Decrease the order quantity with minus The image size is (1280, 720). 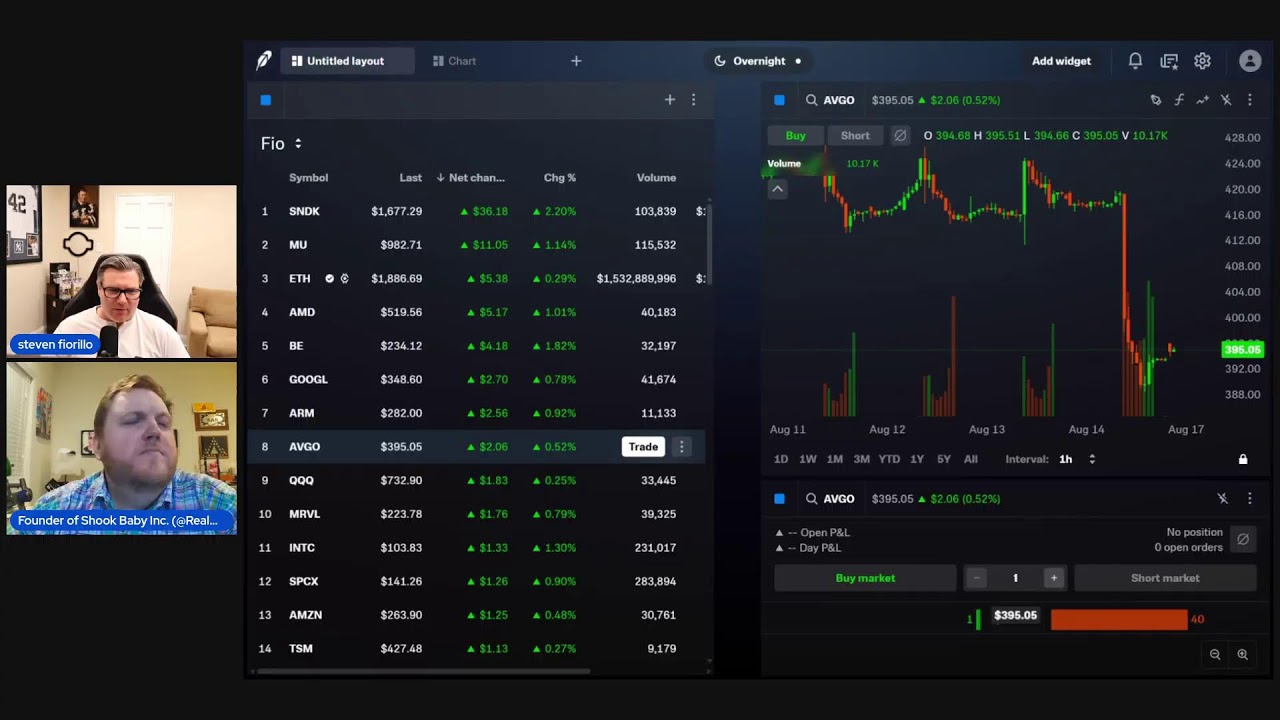977,578
